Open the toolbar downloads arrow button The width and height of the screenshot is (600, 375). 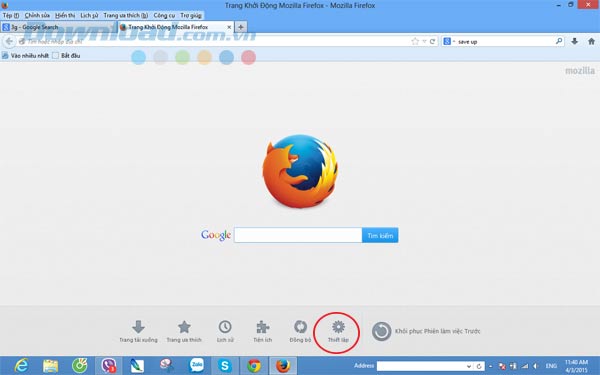click(x=574, y=41)
